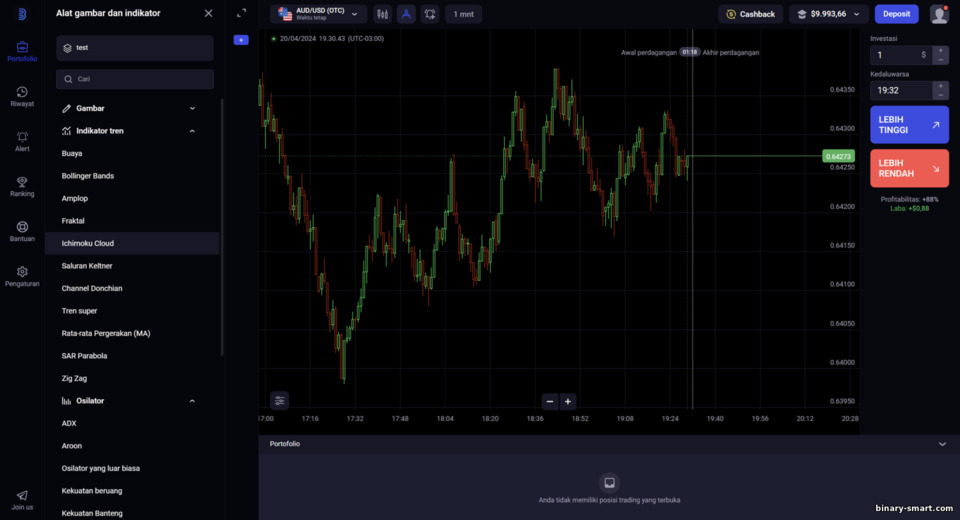Open the Bantuan help icon
This screenshot has height=520, width=960.
point(22,232)
